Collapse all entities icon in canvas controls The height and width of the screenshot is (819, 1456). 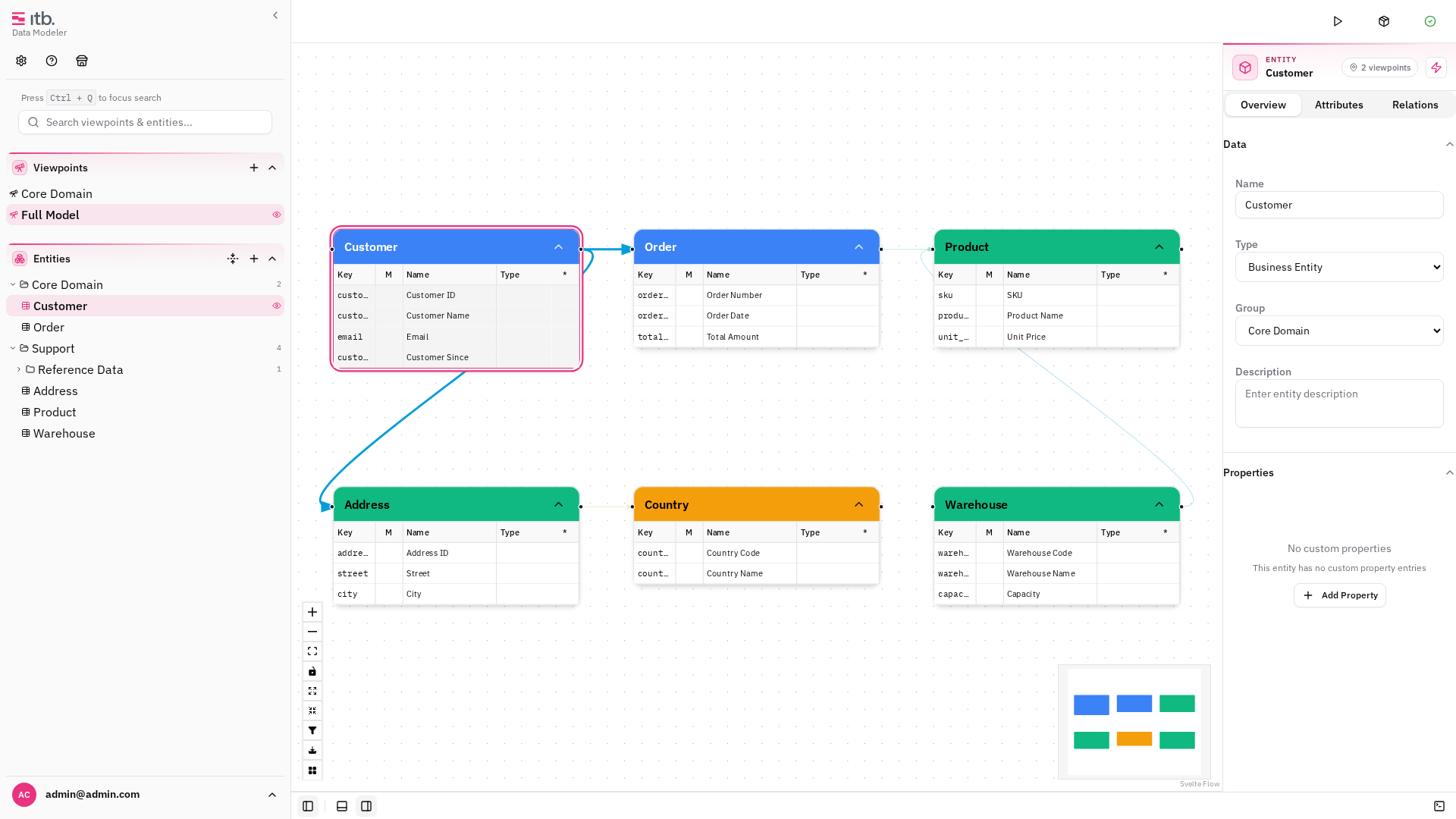coord(312,711)
